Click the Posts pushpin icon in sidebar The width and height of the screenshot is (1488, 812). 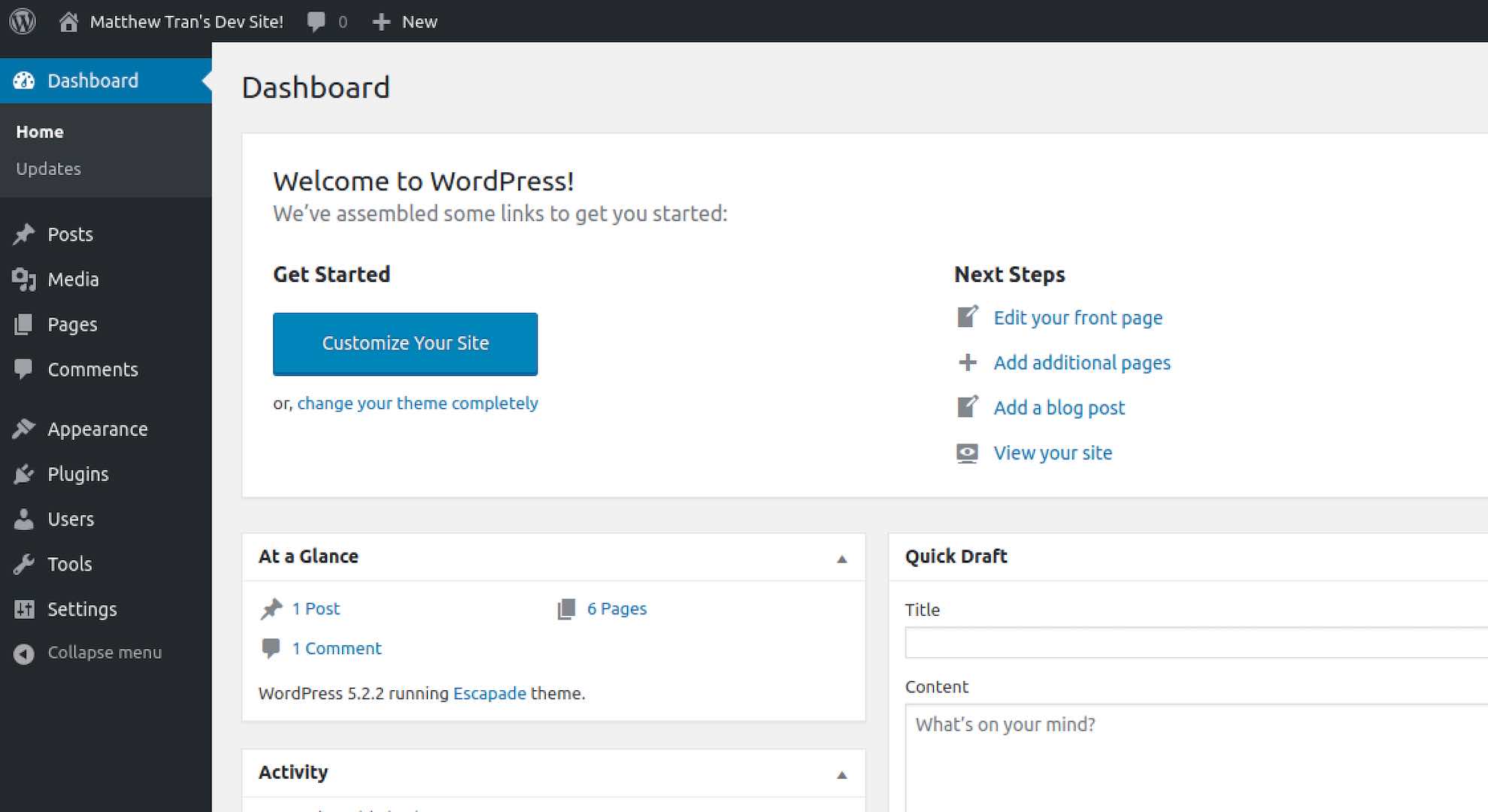click(24, 234)
